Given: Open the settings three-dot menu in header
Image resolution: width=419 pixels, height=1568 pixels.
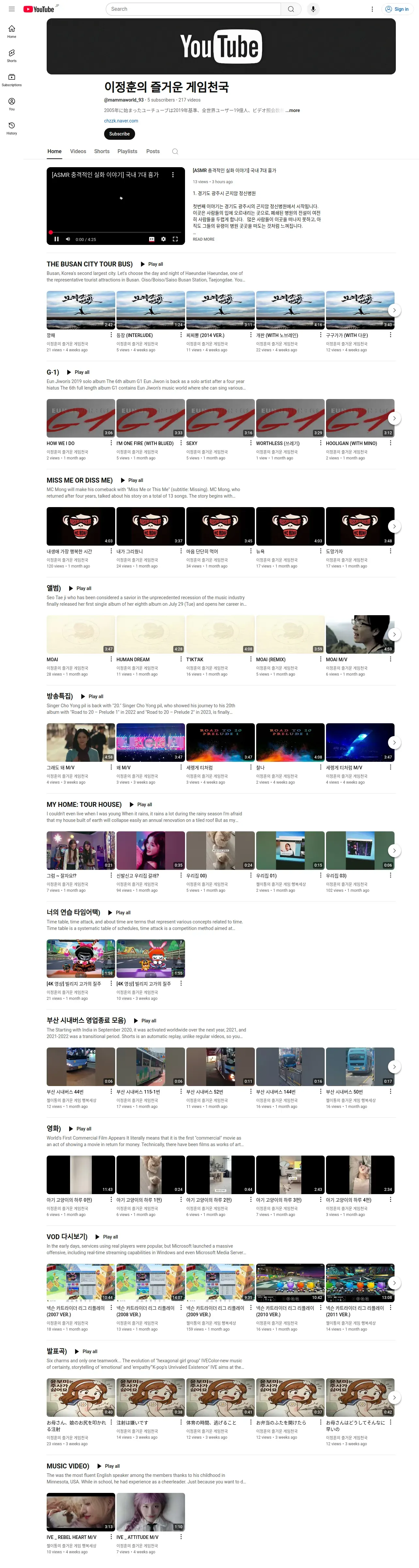Looking at the screenshot, I should (372, 9).
